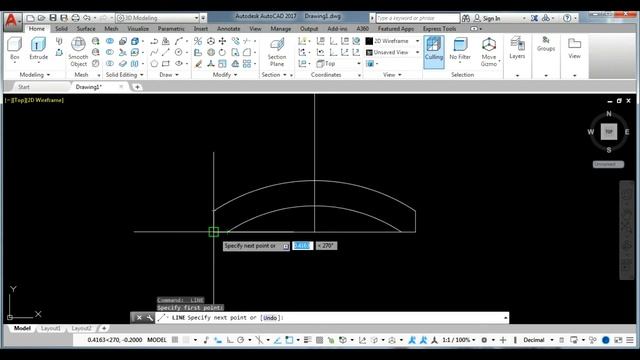Click the Help question mark icon

pyautogui.click(x=567, y=18)
